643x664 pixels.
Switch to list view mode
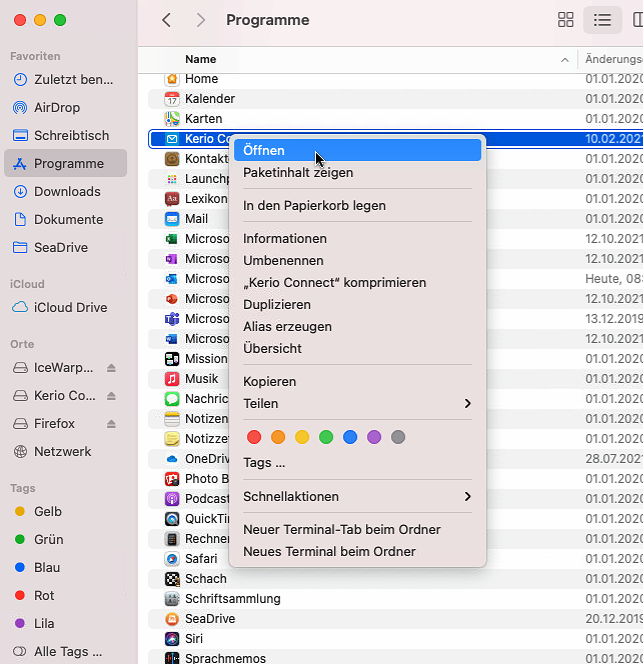coord(602,20)
